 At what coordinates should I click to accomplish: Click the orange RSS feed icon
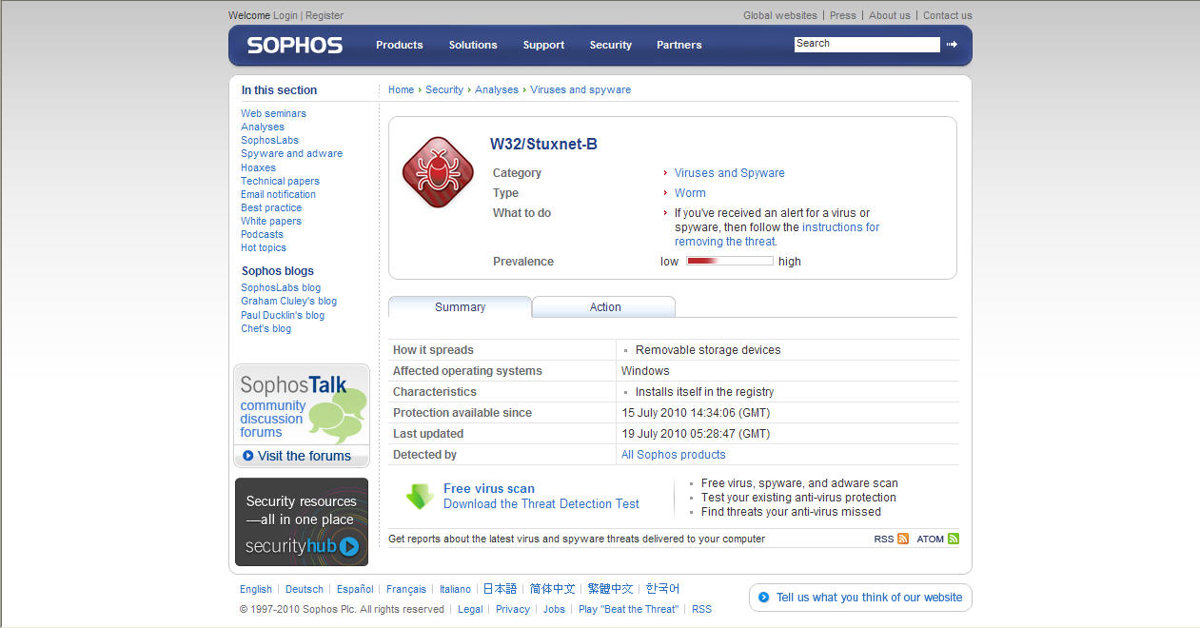point(903,539)
